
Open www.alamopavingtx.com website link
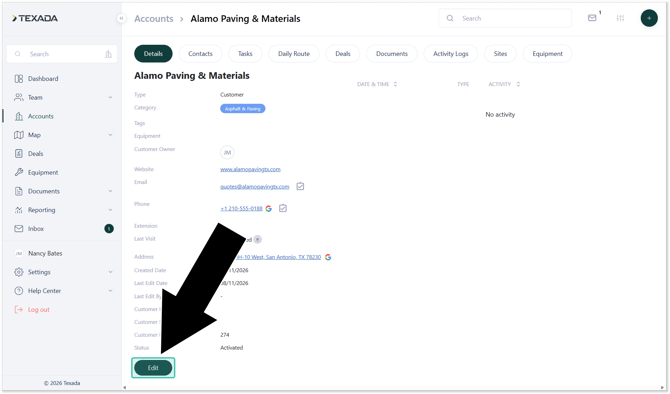tap(250, 169)
